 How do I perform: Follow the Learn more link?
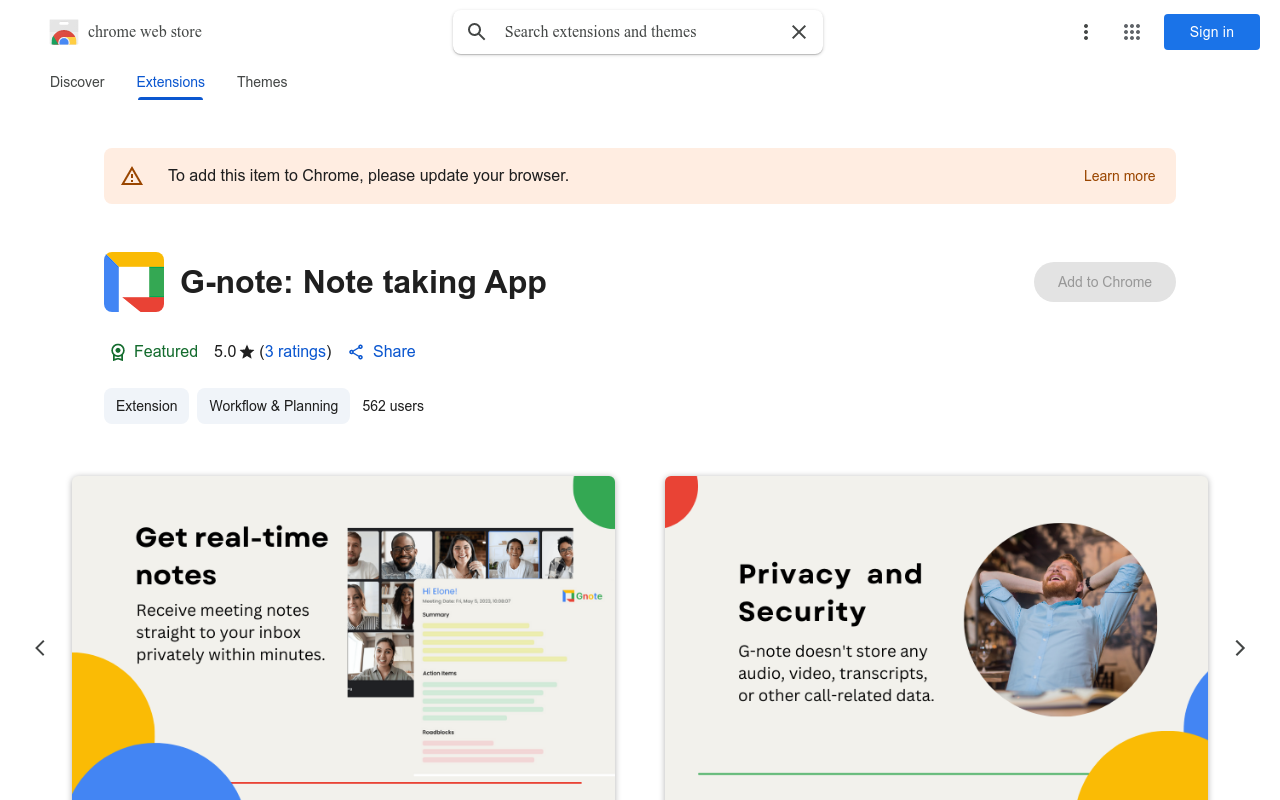point(1119,176)
